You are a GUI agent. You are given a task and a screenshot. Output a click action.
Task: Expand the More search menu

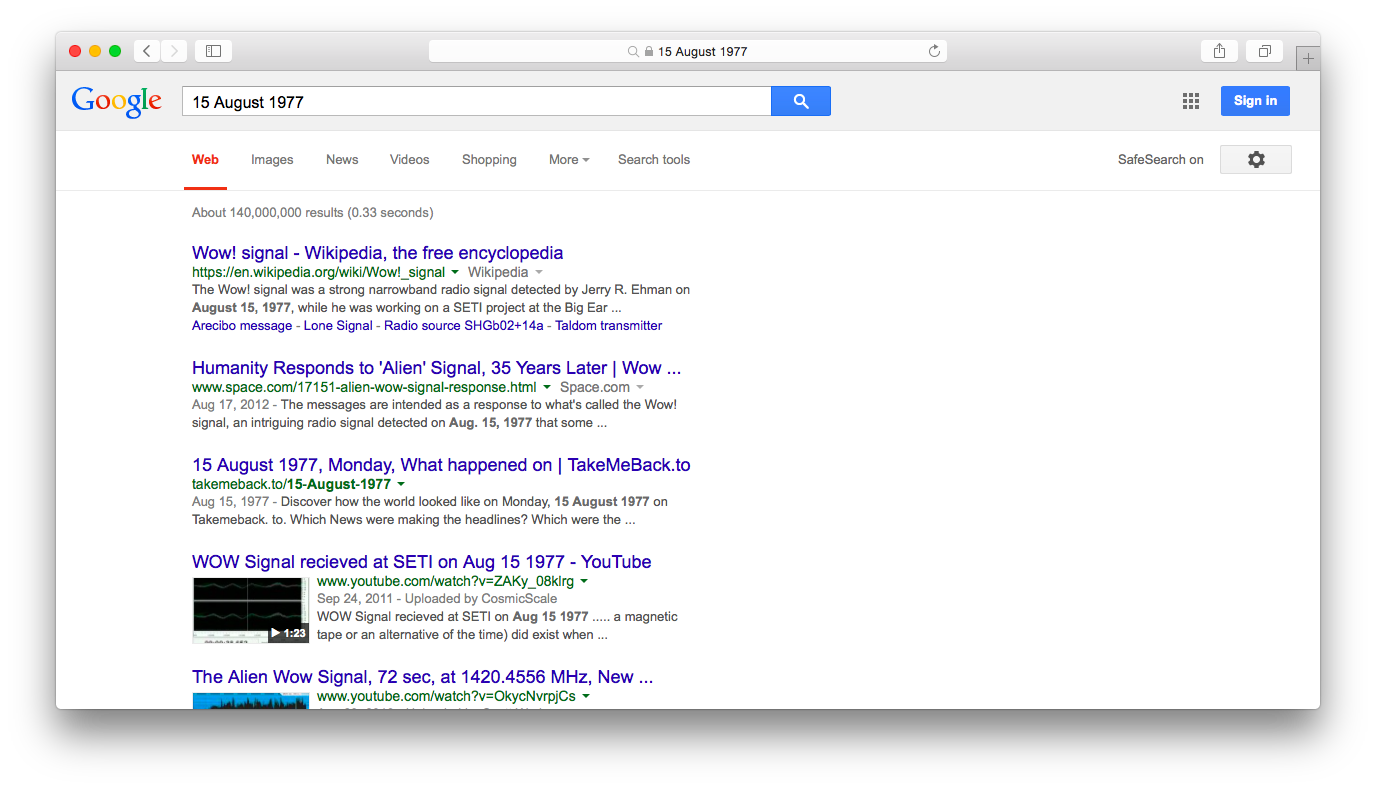pos(569,159)
